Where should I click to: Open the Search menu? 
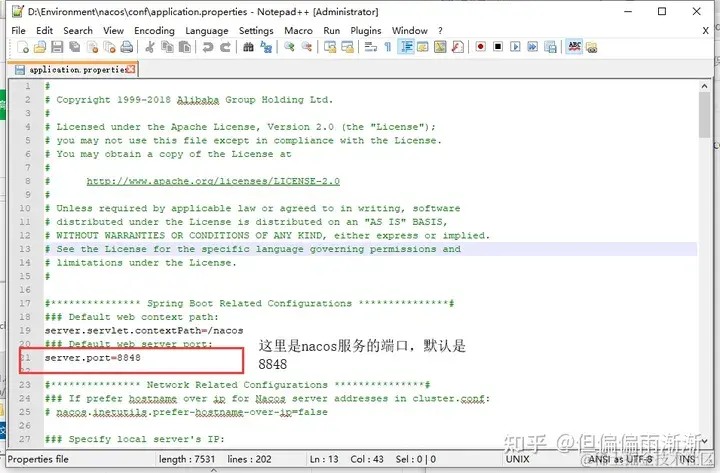[78, 30]
